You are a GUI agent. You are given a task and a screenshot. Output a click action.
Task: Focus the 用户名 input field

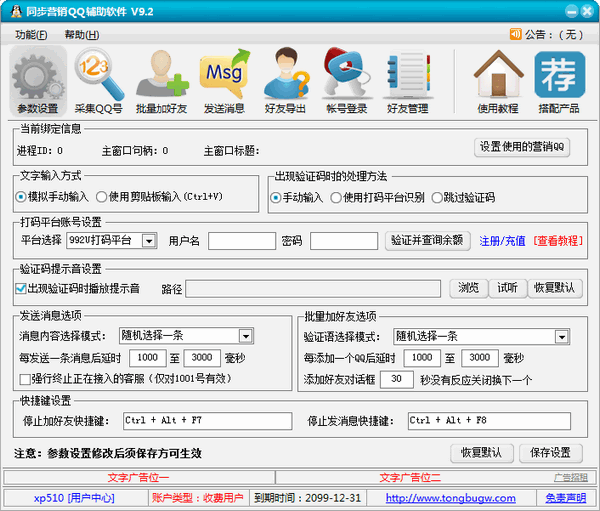click(242, 241)
